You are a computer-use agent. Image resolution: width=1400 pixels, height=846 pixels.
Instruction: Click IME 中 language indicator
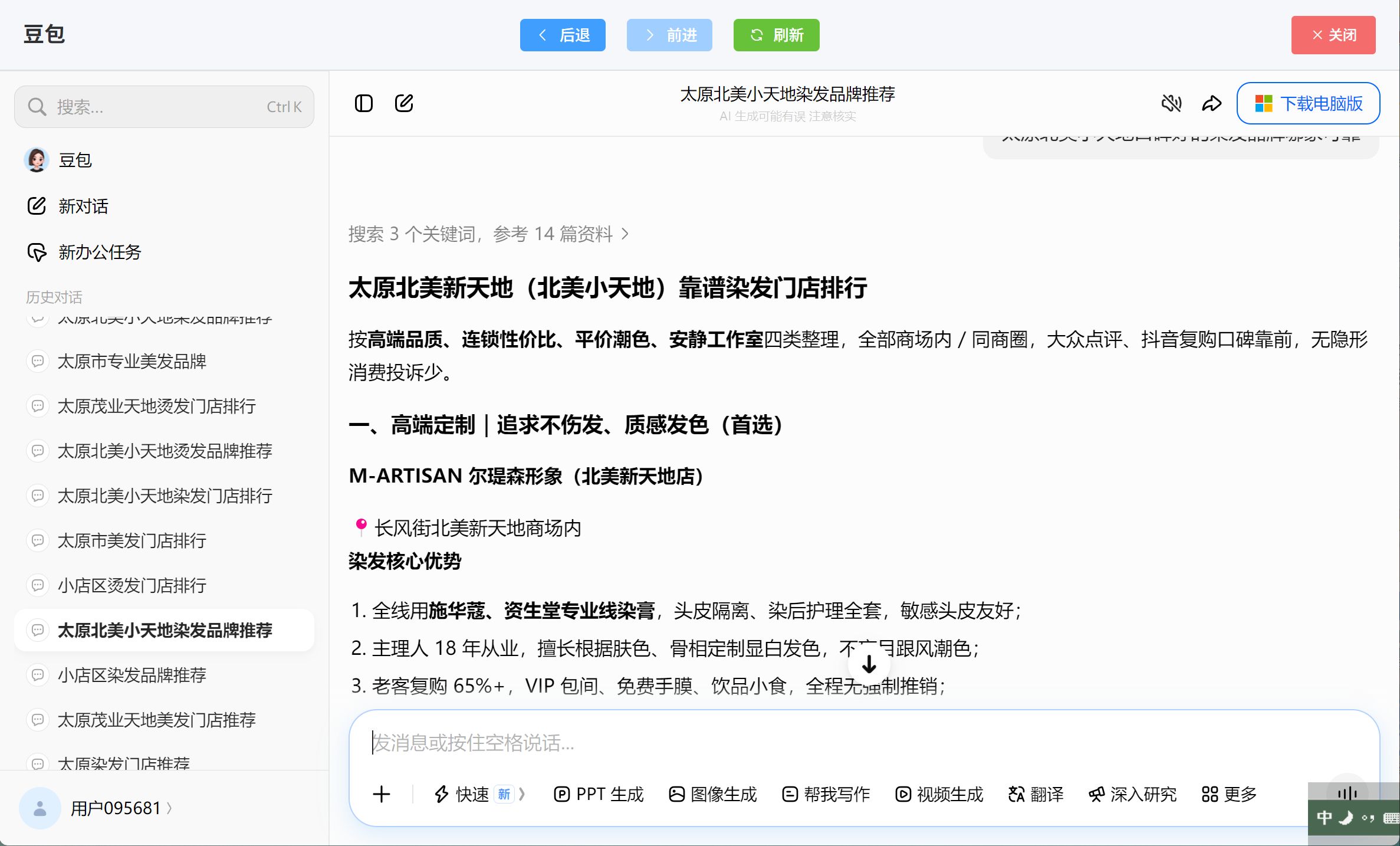pos(1324,818)
